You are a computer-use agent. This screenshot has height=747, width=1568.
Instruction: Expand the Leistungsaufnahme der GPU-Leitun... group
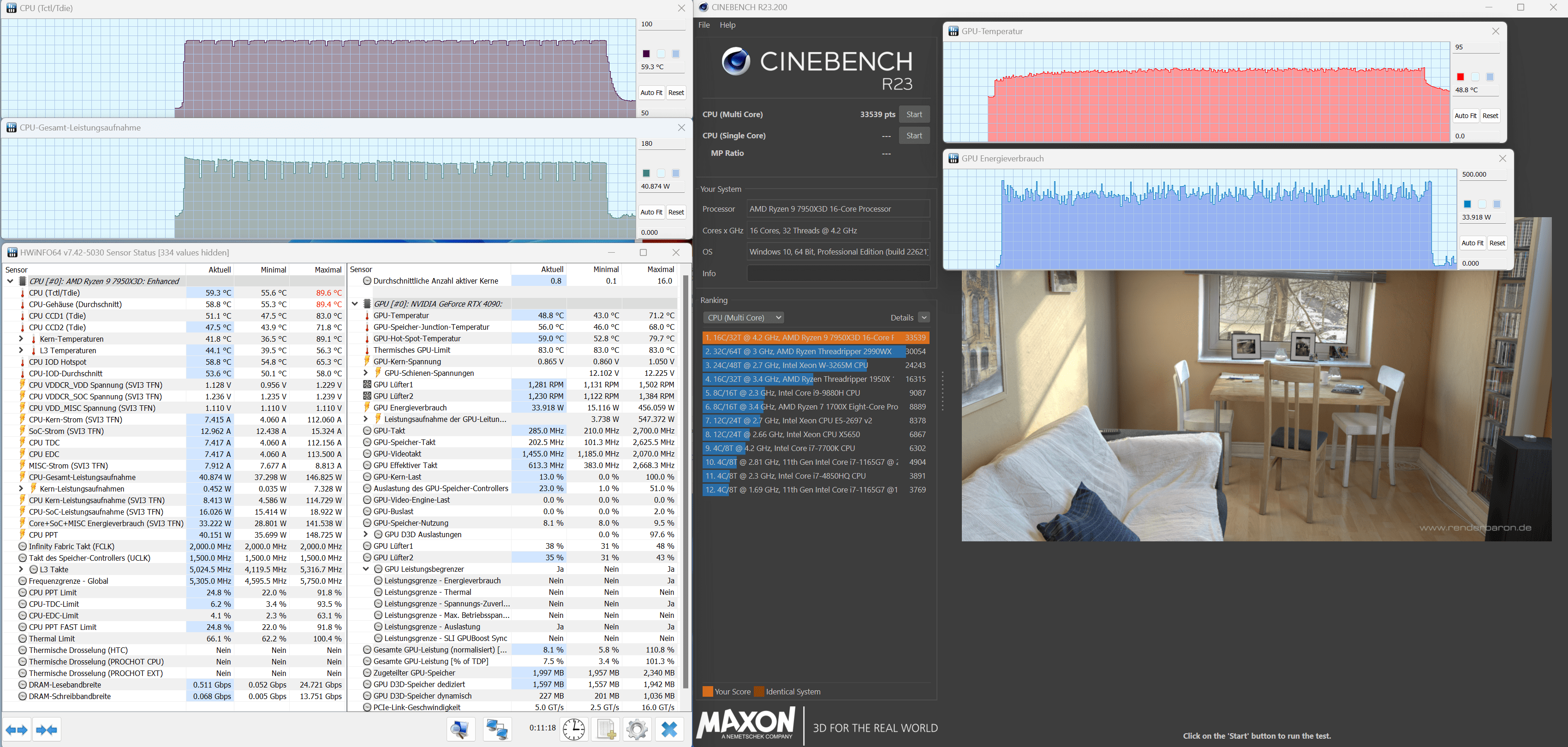point(366,419)
